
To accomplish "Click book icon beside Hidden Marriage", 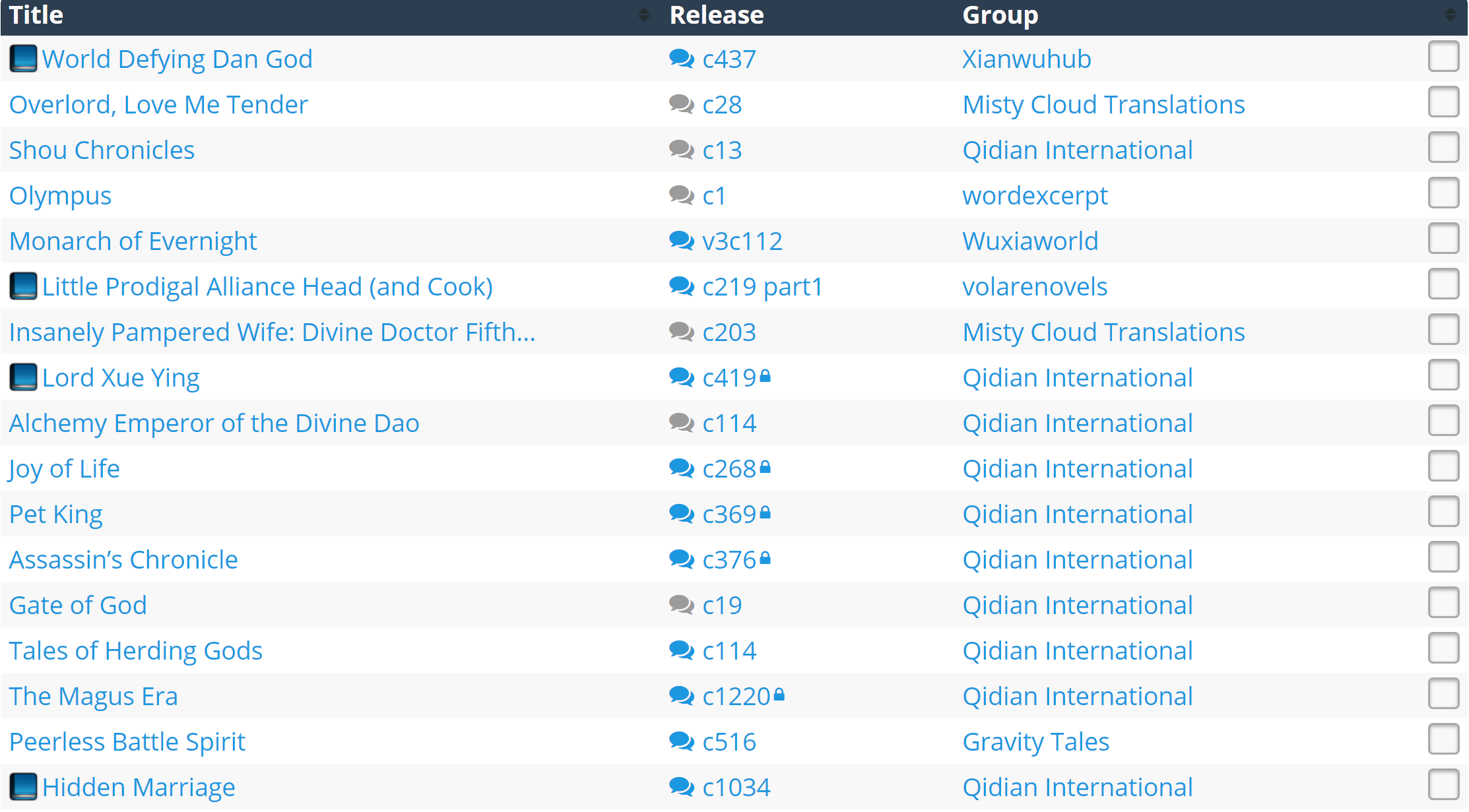I will [x=23, y=787].
